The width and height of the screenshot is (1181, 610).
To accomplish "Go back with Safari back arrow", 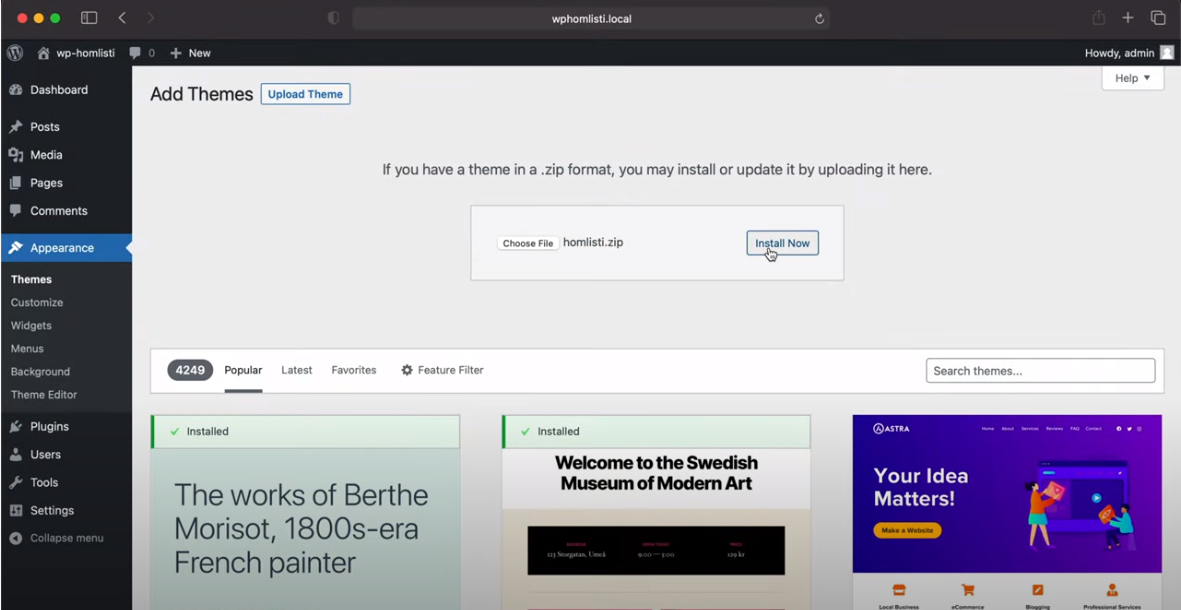I will [x=122, y=17].
